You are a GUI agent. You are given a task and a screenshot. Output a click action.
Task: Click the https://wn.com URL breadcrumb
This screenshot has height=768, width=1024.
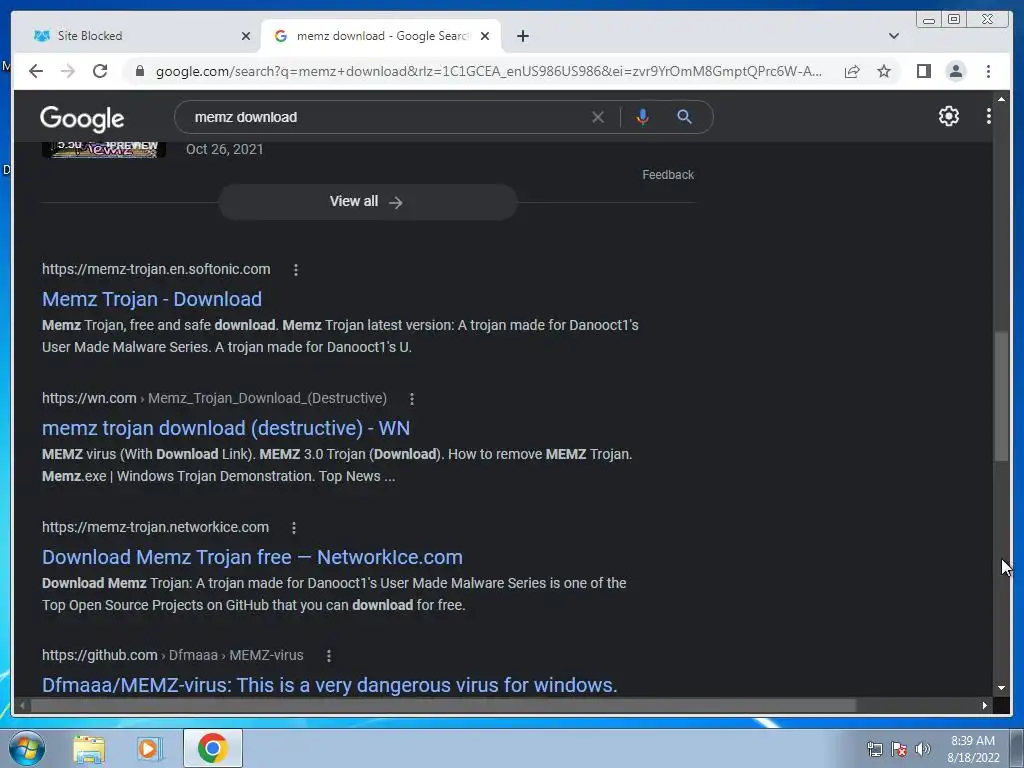(x=214, y=398)
